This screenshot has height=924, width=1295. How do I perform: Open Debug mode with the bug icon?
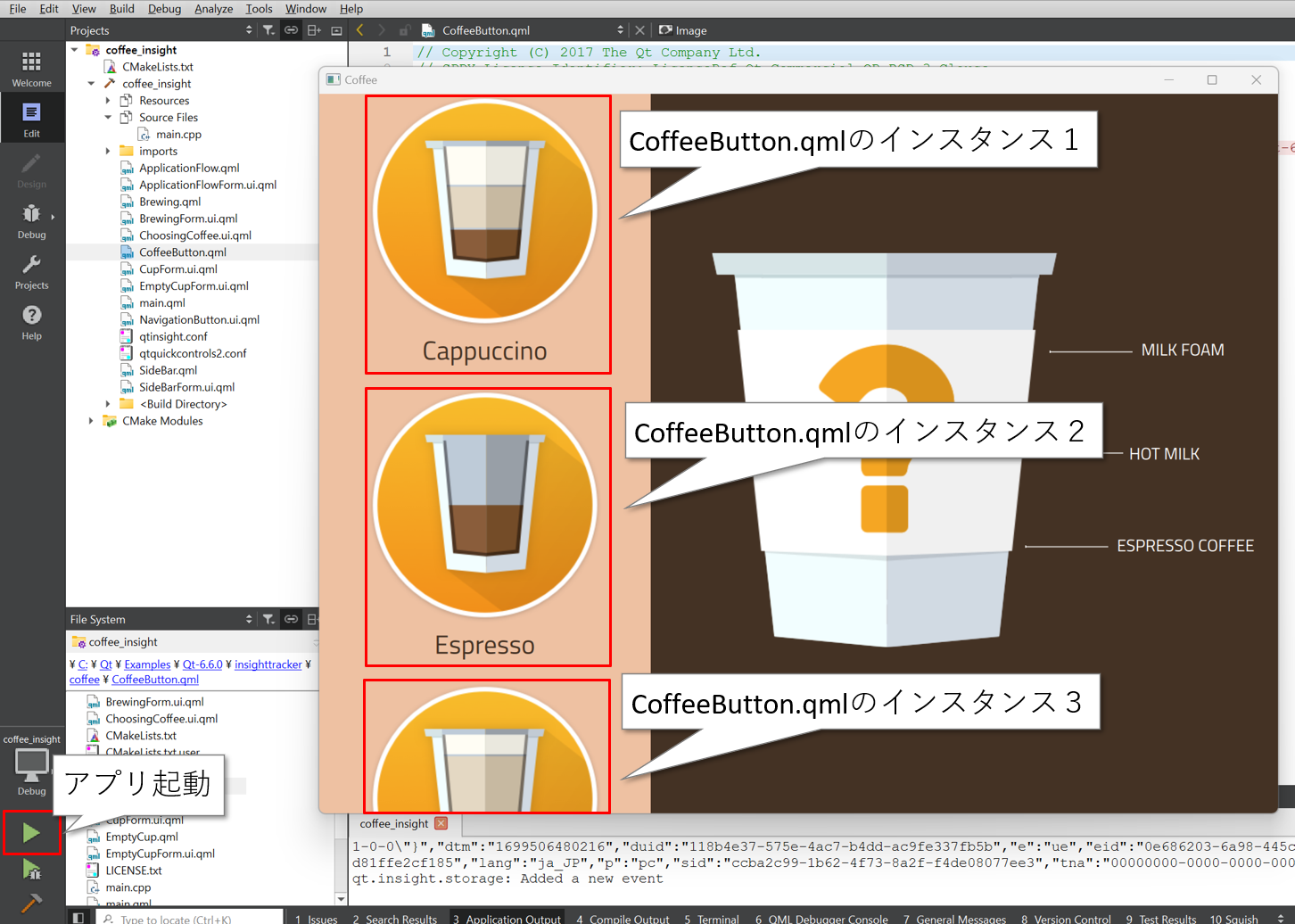coord(31,220)
